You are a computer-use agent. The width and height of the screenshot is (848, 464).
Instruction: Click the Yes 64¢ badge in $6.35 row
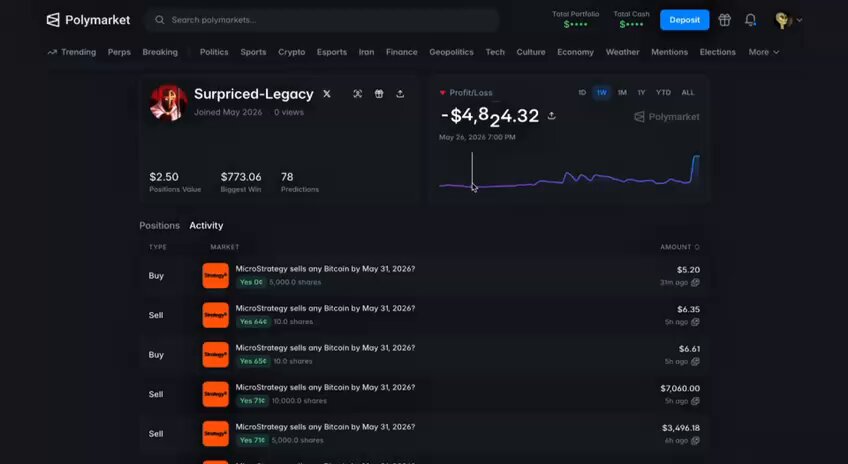253,322
